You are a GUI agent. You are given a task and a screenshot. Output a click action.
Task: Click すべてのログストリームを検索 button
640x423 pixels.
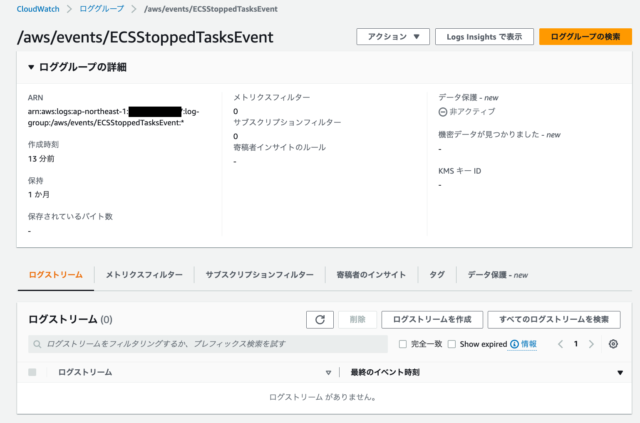(x=554, y=319)
